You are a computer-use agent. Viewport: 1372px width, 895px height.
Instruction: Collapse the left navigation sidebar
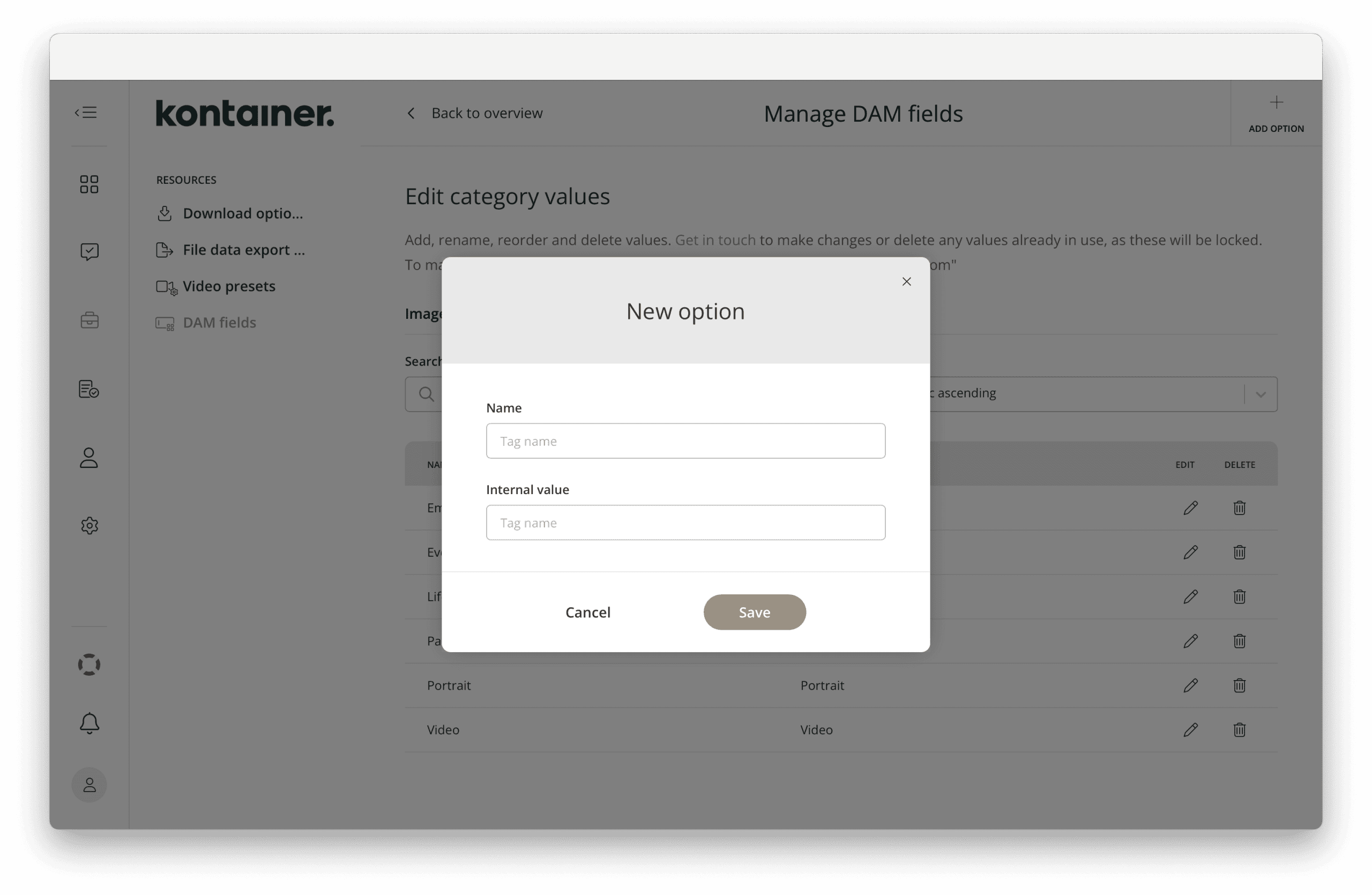(85, 112)
